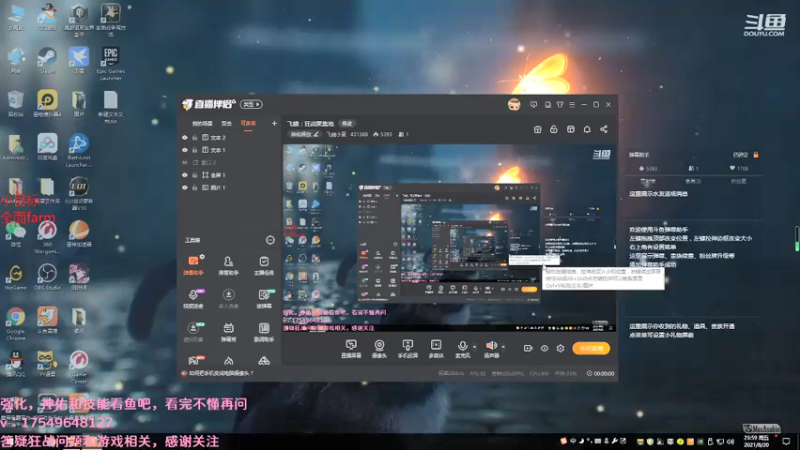
Task: Click the stream preview canvas
Action: point(449,238)
